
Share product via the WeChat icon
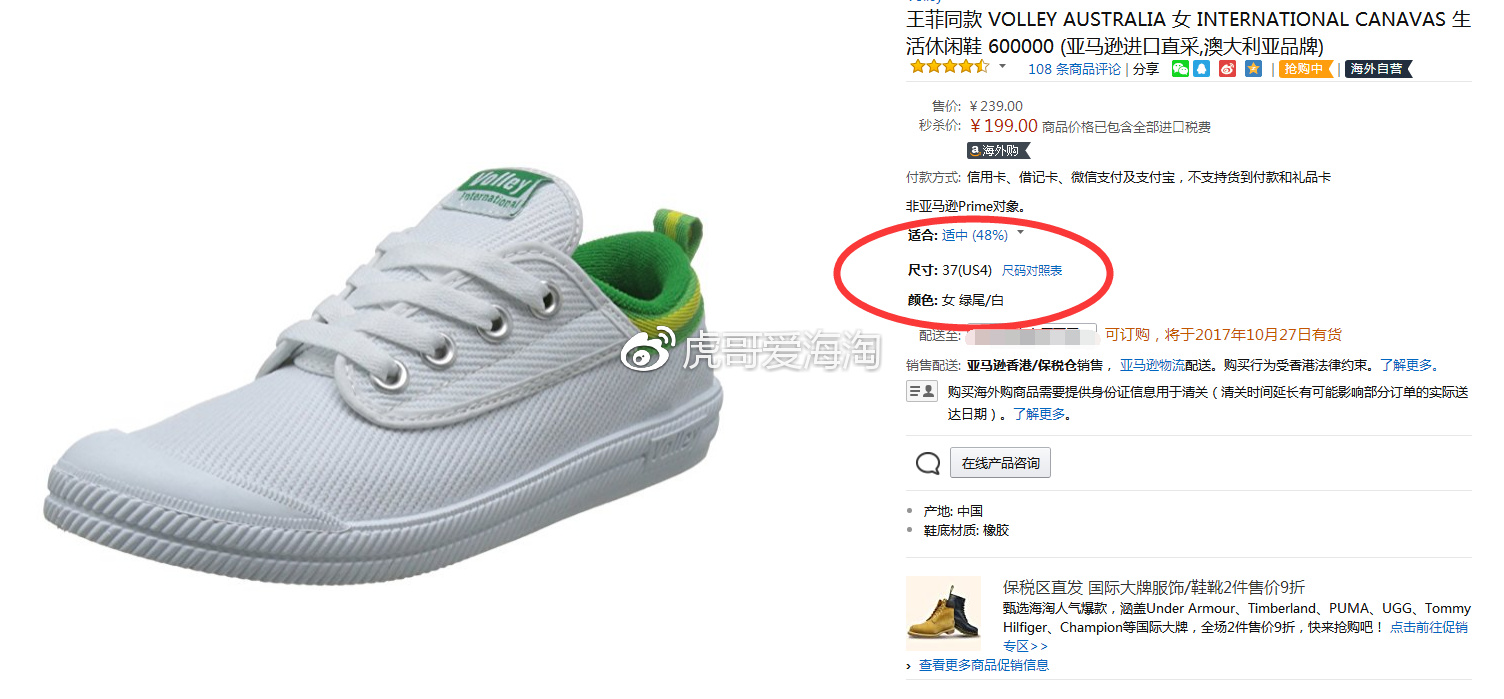coord(1181,69)
